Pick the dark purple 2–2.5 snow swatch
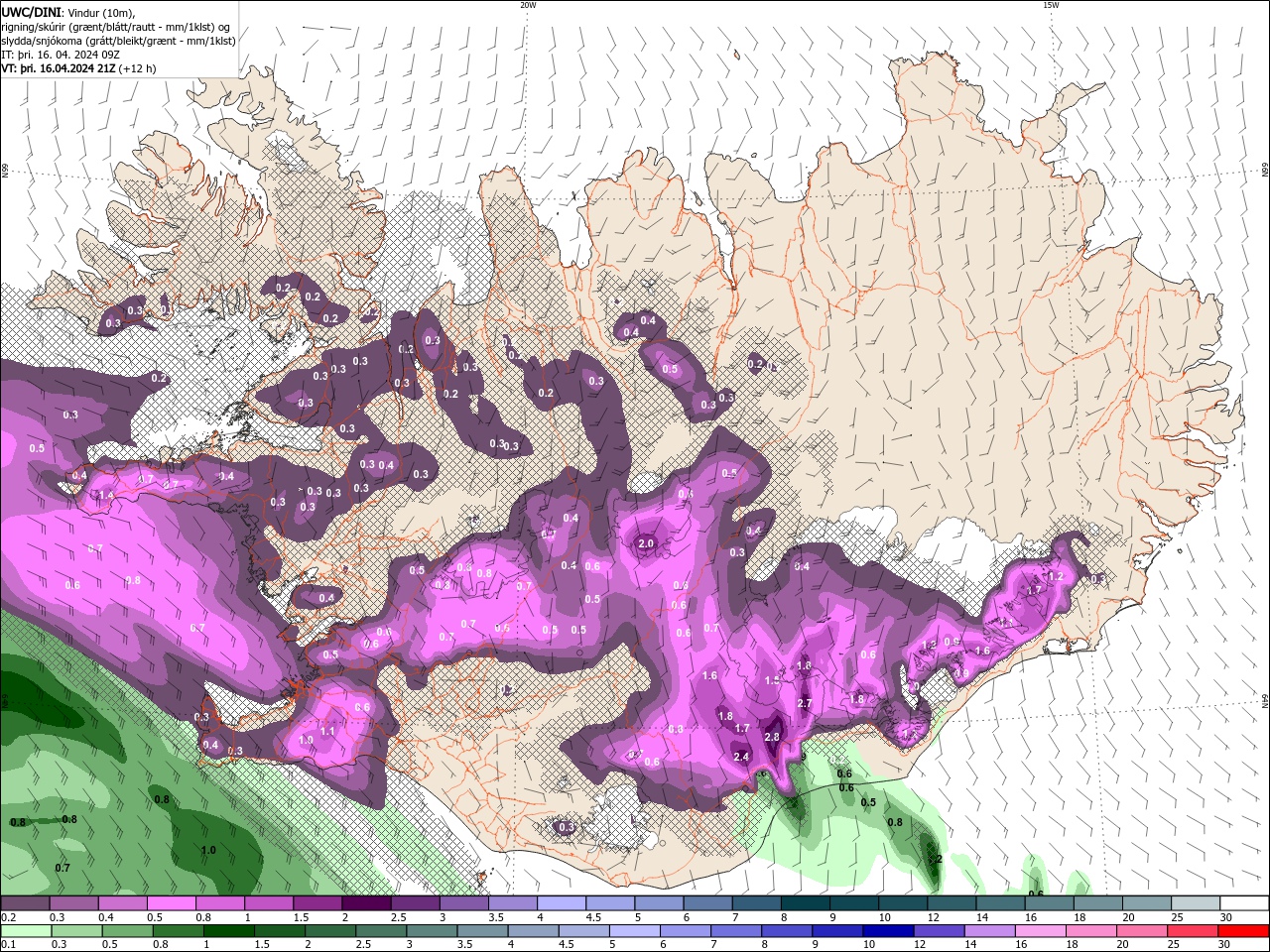The image size is (1270, 952). (x=366, y=903)
